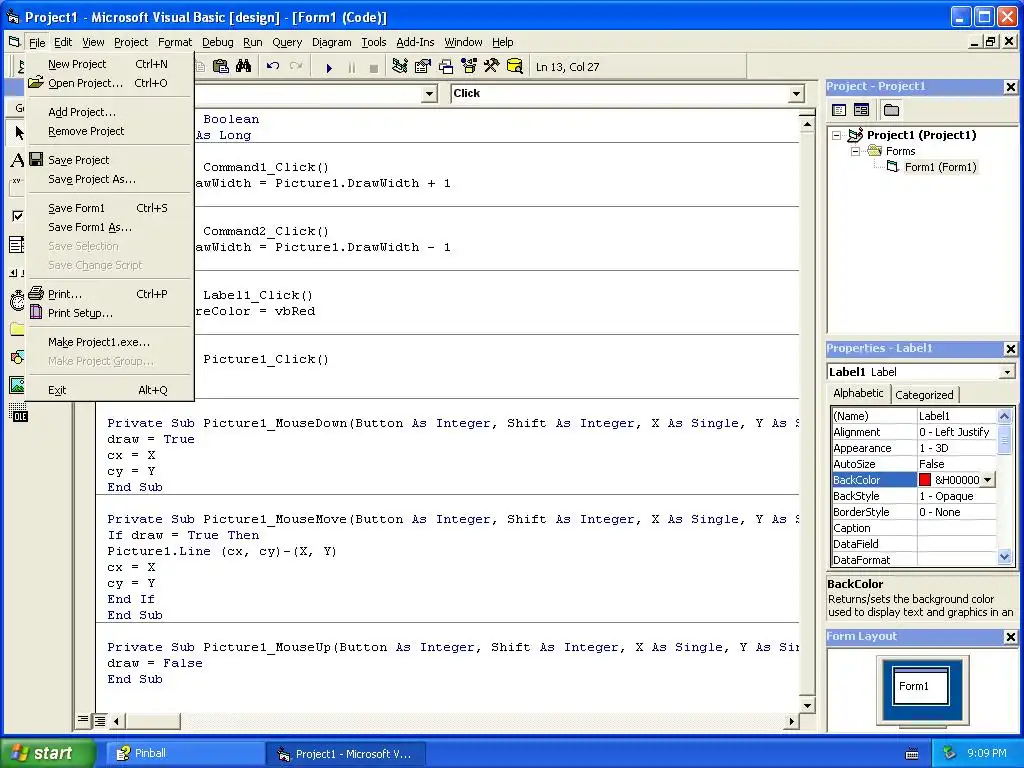
Task: Choose Open Project... menu entry
Action: pyautogui.click(x=110, y=83)
